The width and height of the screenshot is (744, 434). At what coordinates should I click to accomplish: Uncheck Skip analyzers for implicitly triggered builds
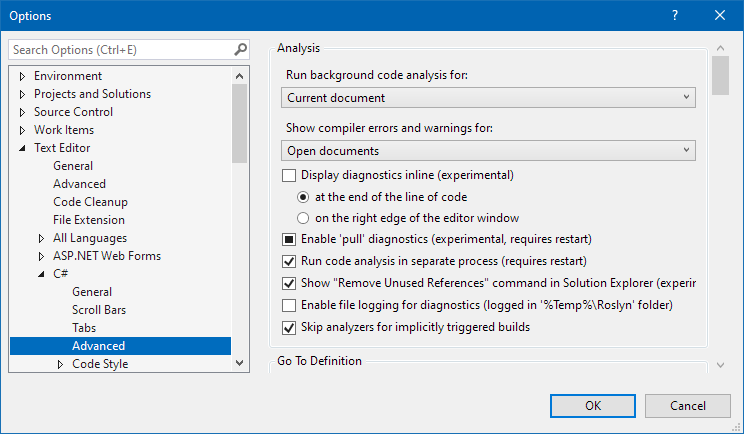[x=289, y=327]
